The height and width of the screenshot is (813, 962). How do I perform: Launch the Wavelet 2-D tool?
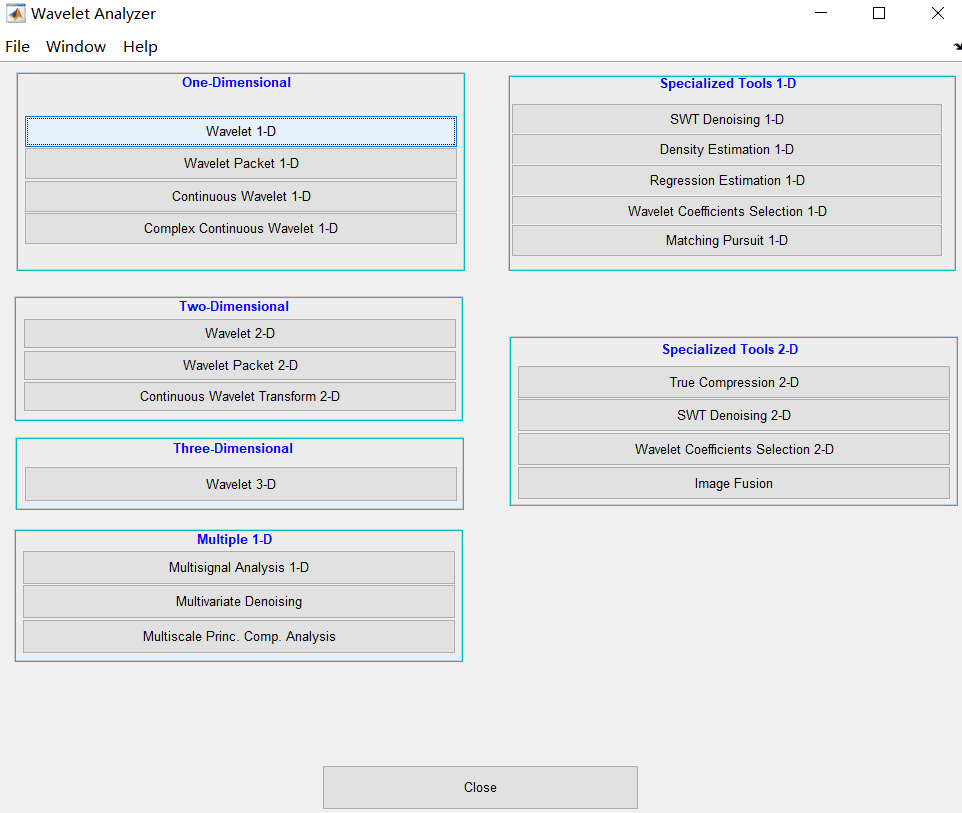240,333
